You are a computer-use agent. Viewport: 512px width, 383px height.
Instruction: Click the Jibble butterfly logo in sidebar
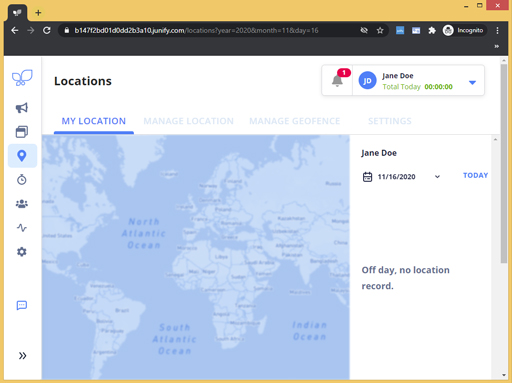(x=22, y=78)
